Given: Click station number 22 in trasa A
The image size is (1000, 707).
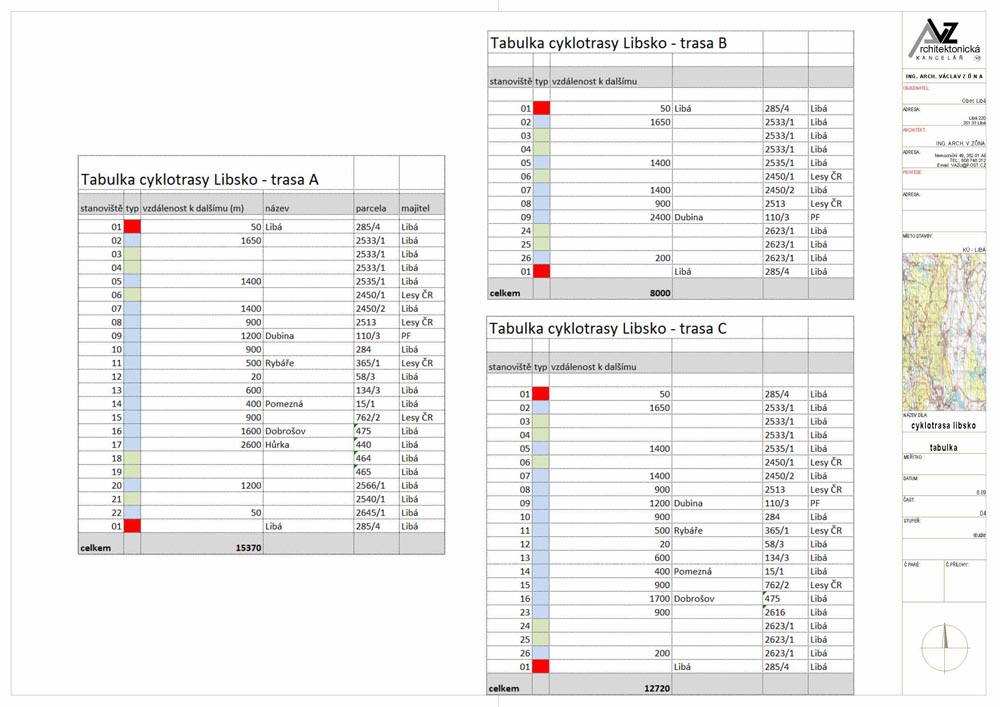Looking at the screenshot, I should pyautogui.click(x=116, y=513).
